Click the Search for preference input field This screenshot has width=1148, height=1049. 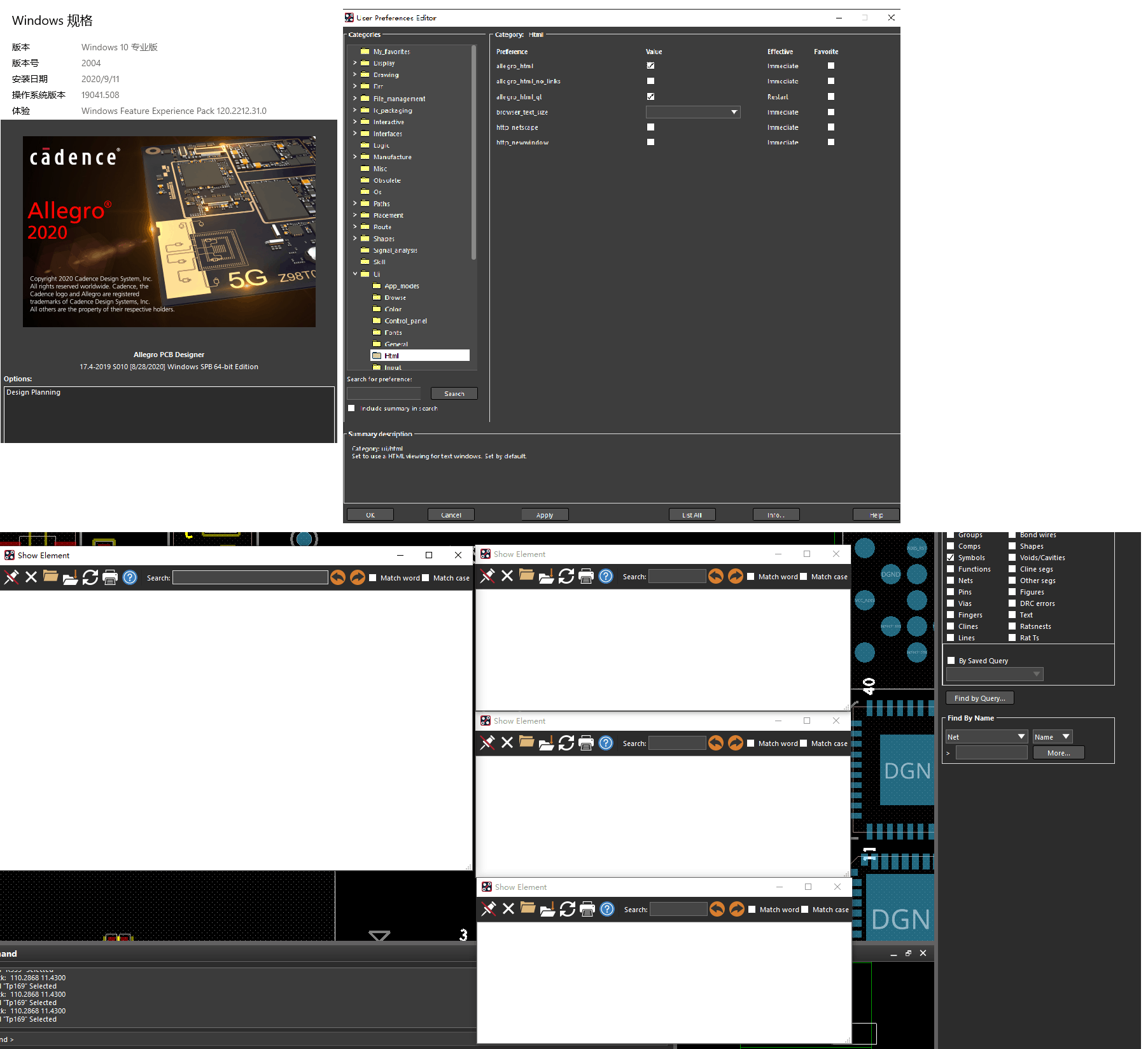tap(384, 393)
